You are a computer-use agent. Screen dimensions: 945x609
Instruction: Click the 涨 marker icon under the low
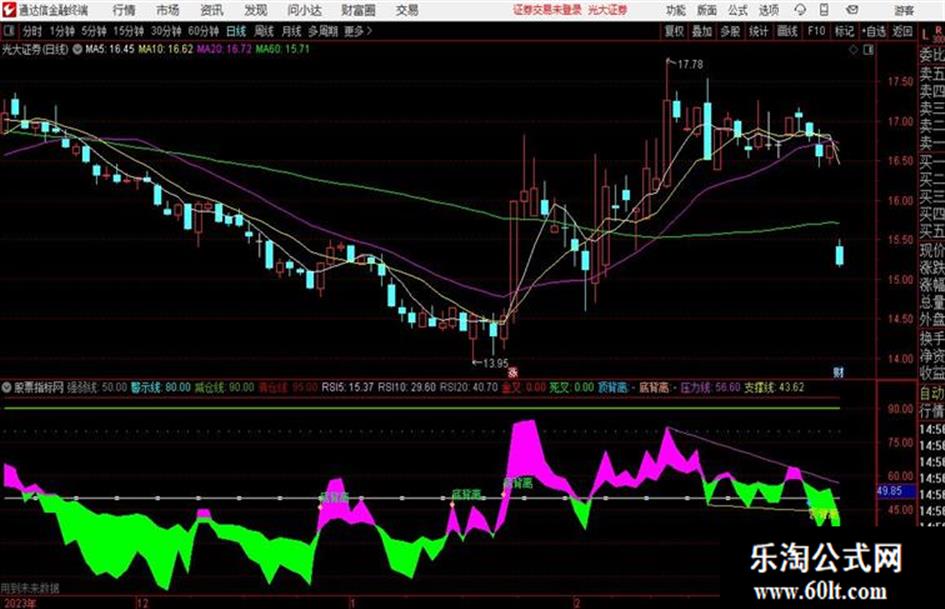[x=513, y=372]
